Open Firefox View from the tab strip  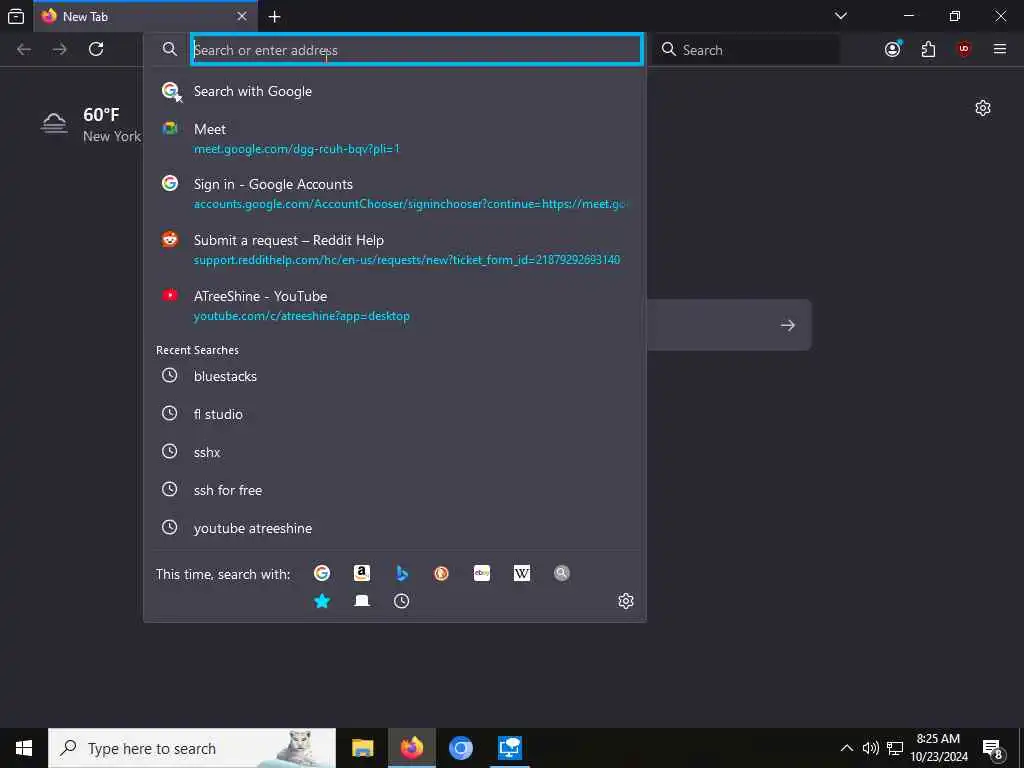(16, 16)
